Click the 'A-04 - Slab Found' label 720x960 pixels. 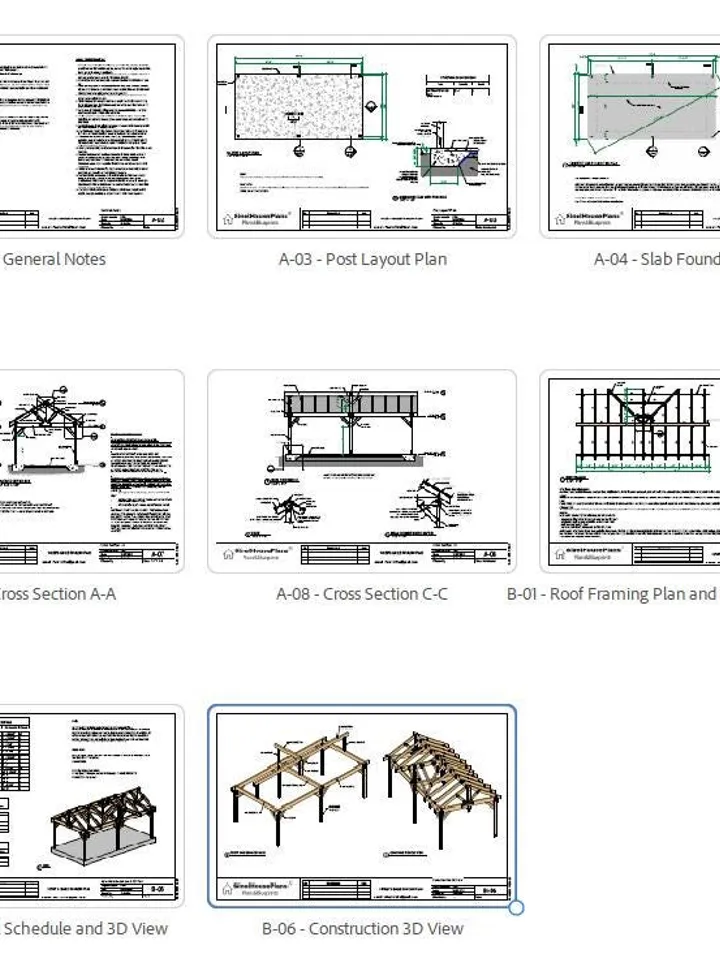click(x=657, y=259)
